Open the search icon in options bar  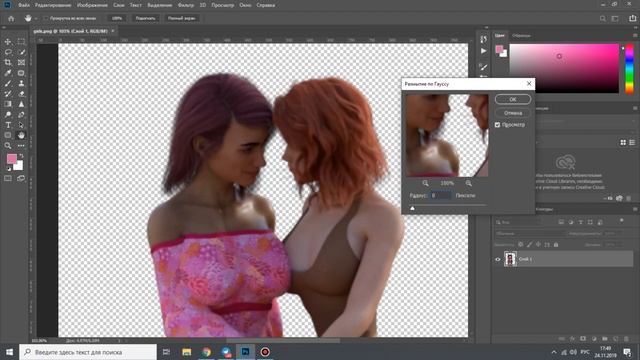point(603,18)
